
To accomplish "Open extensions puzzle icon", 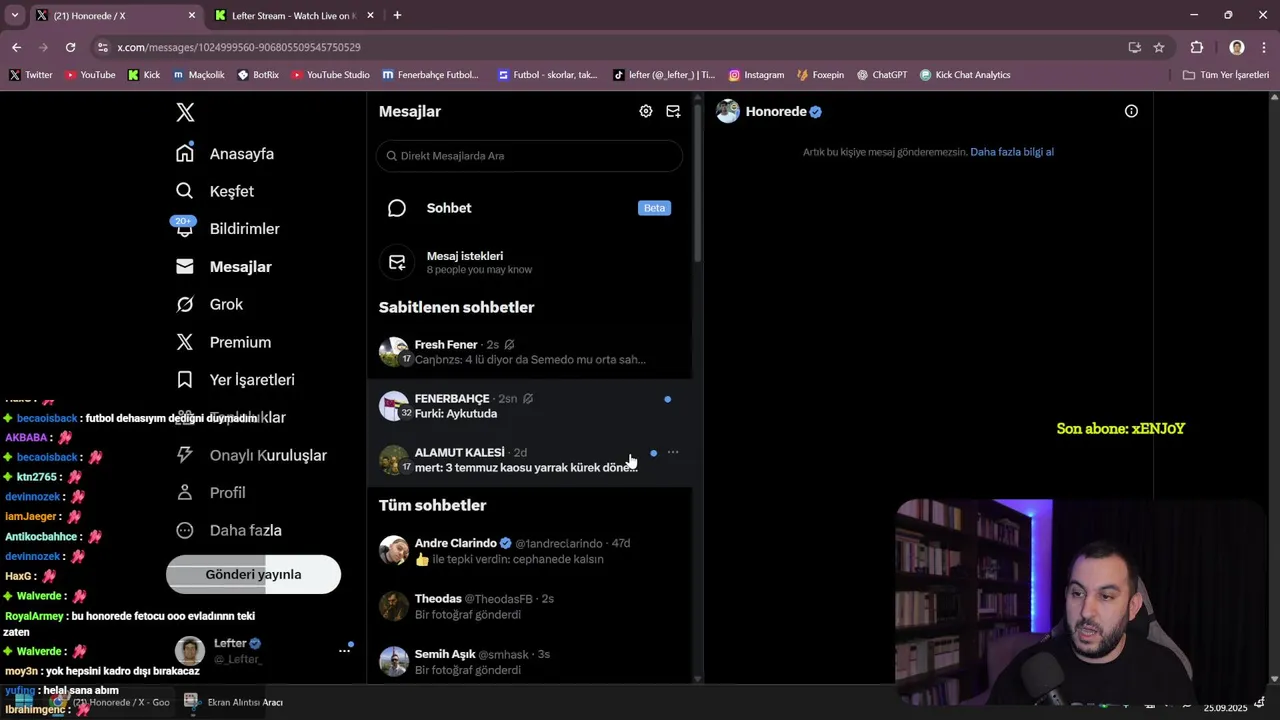I will [1197, 47].
